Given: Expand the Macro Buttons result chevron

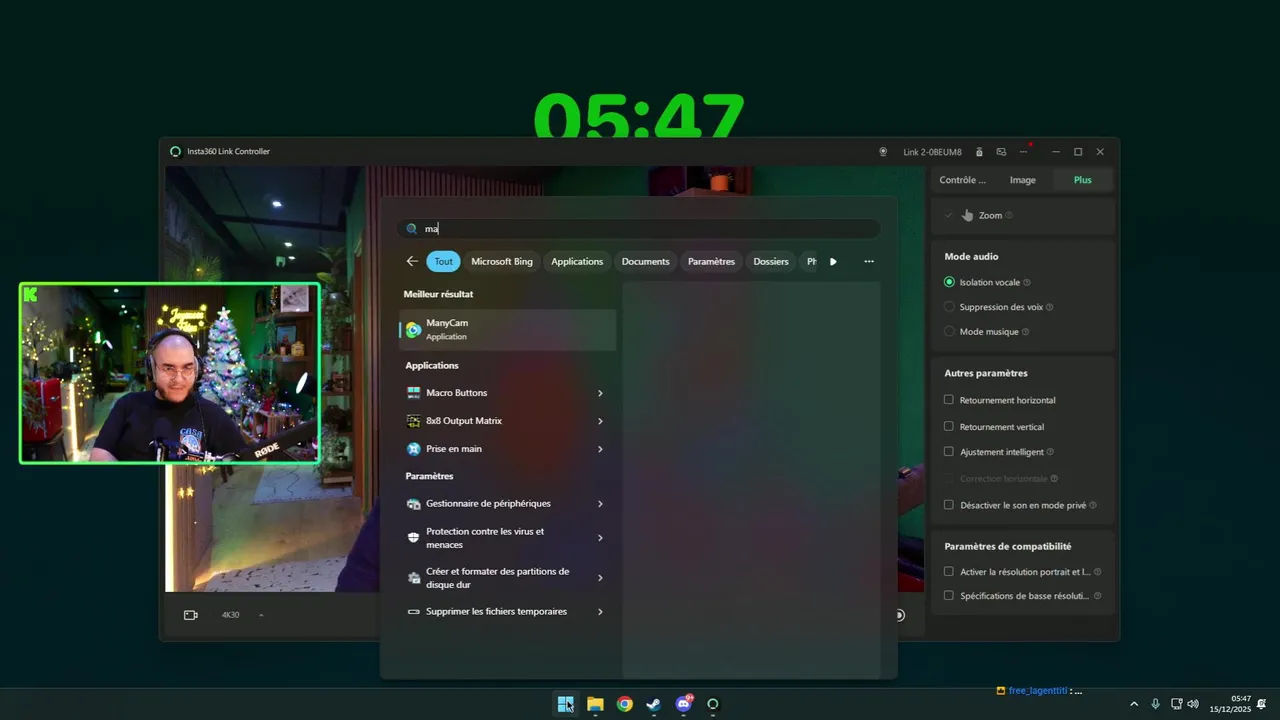Looking at the screenshot, I should click(x=600, y=393).
